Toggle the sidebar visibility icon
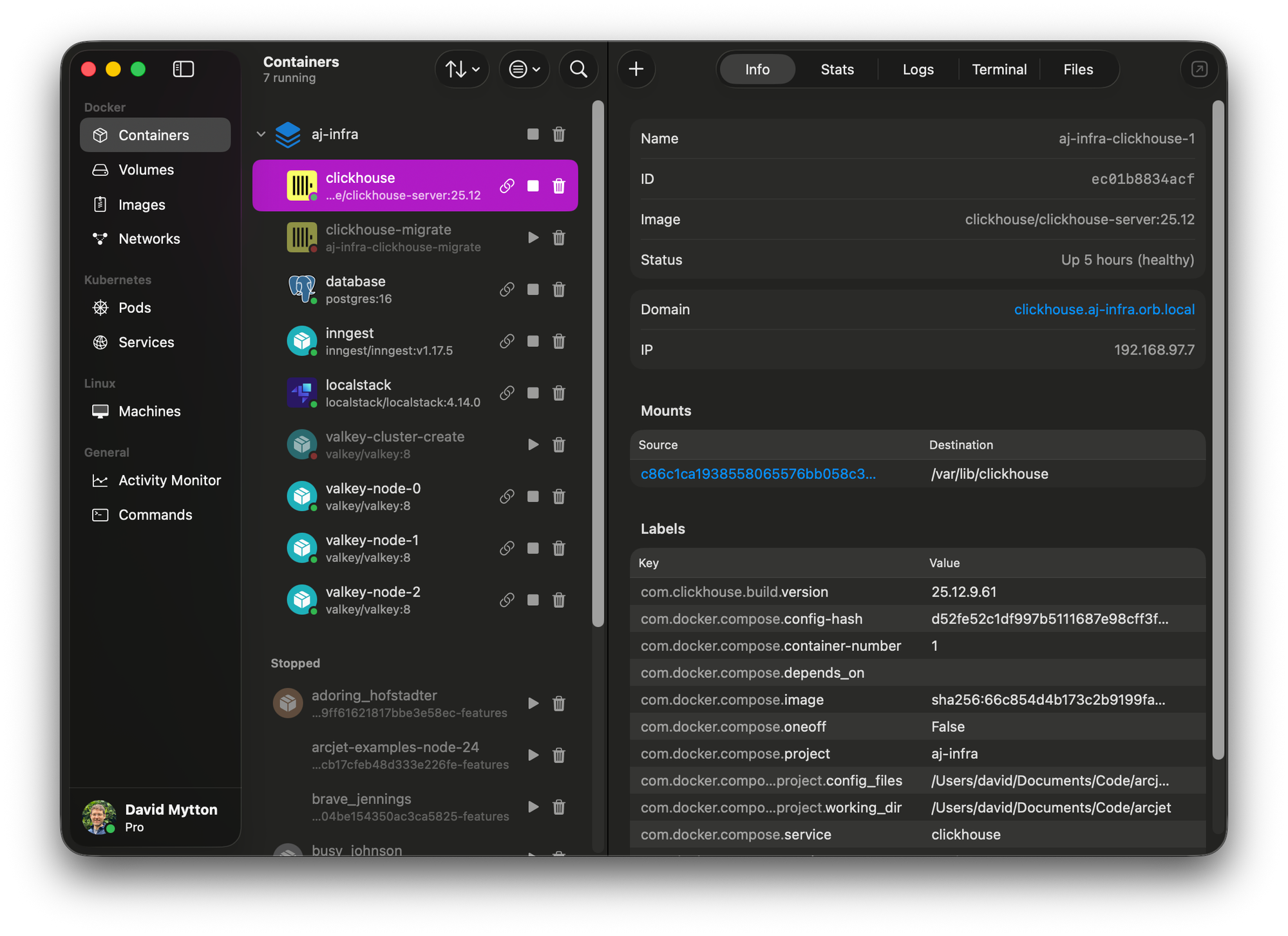The image size is (1288, 936). [x=183, y=69]
